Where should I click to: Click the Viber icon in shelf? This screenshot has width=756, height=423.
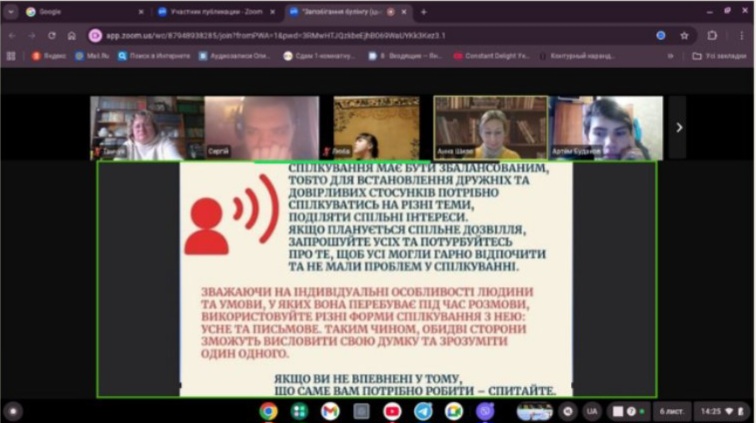click(x=485, y=411)
